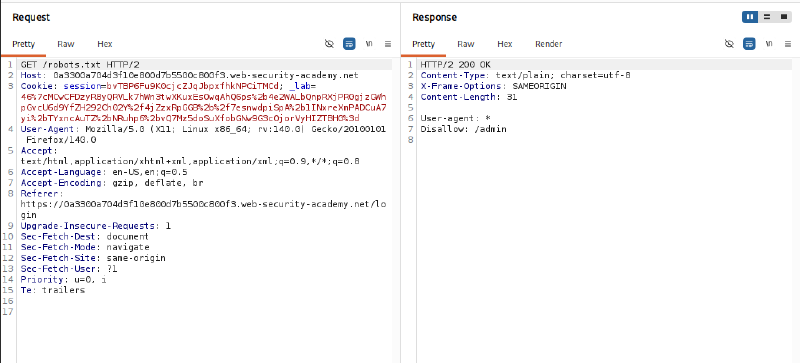Click the Sec-Fetch-User header line
This screenshot has width=800, height=363.
pyautogui.click(x=69, y=269)
